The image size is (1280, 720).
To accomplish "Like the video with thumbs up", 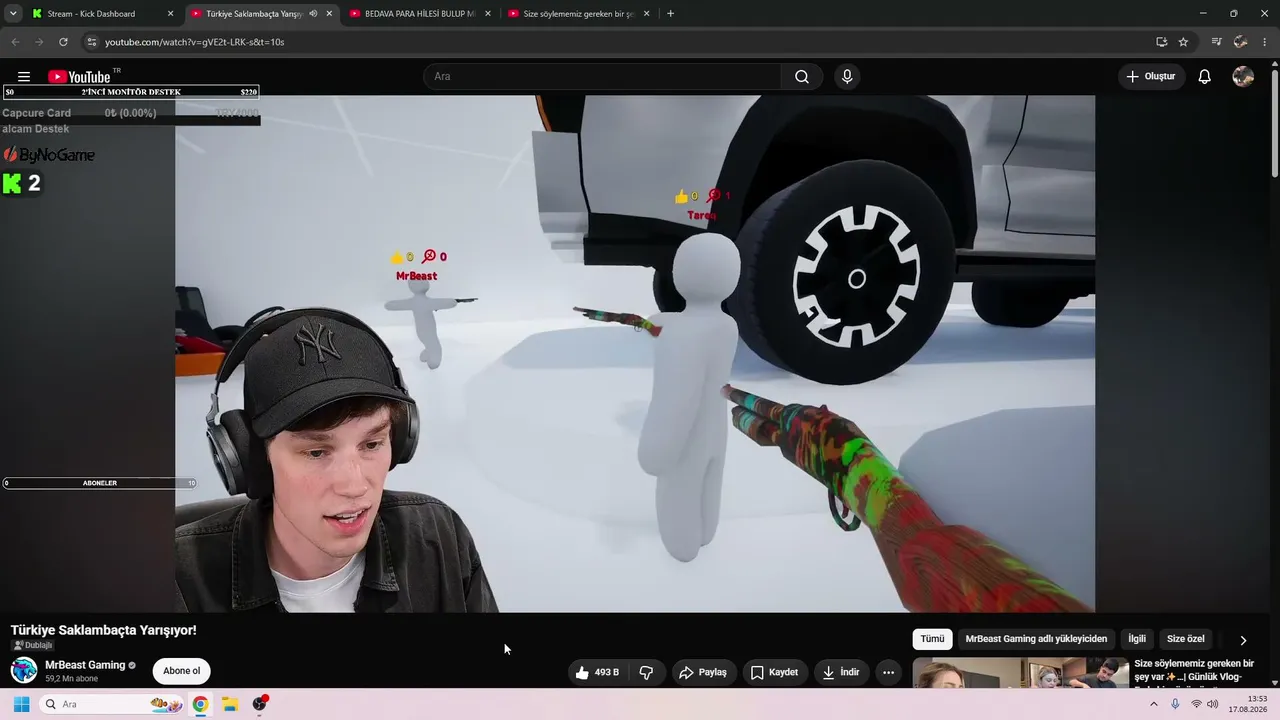I will pos(597,672).
